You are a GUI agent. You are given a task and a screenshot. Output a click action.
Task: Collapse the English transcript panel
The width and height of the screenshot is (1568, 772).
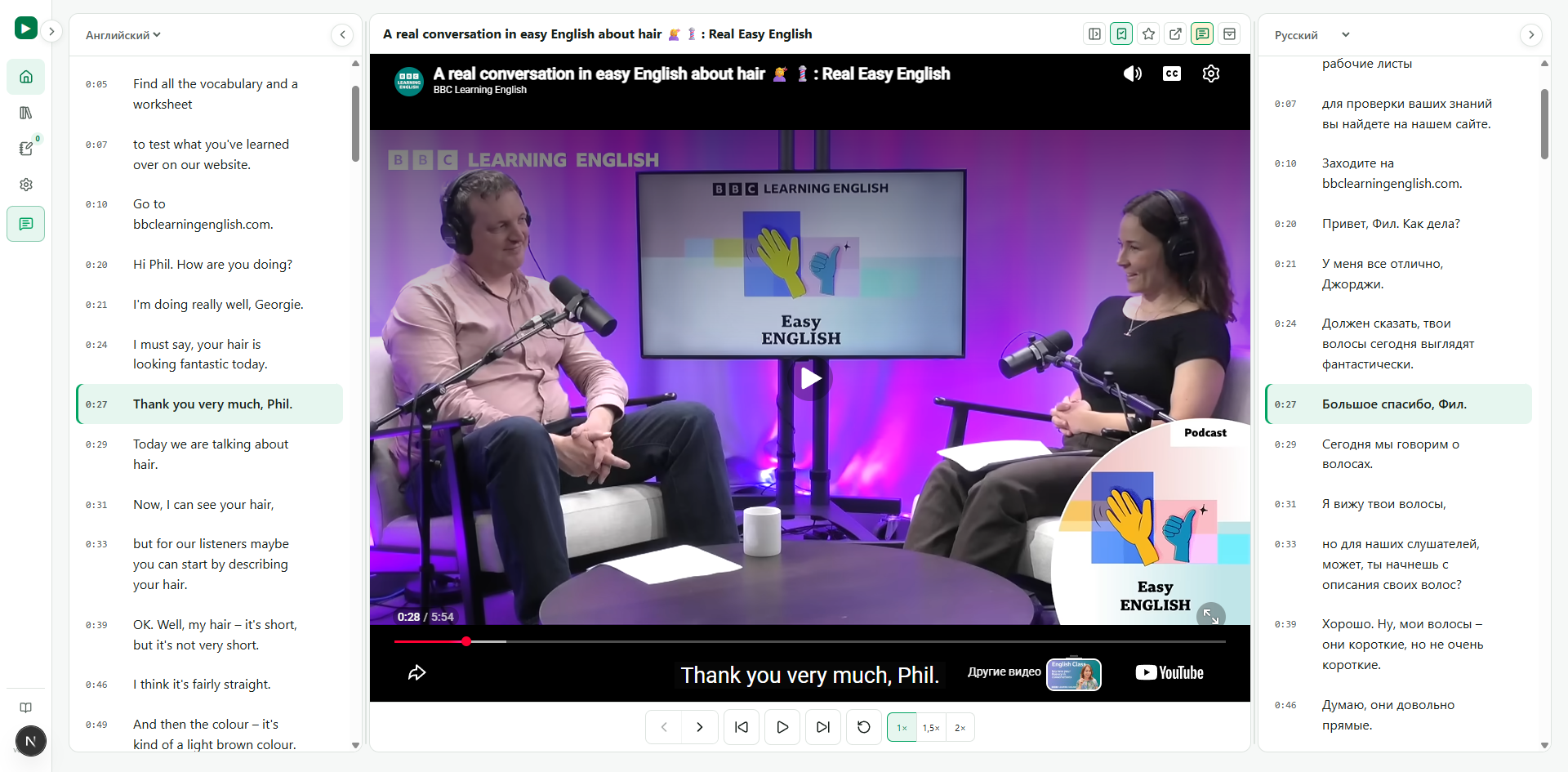pyautogui.click(x=342, y=34)
